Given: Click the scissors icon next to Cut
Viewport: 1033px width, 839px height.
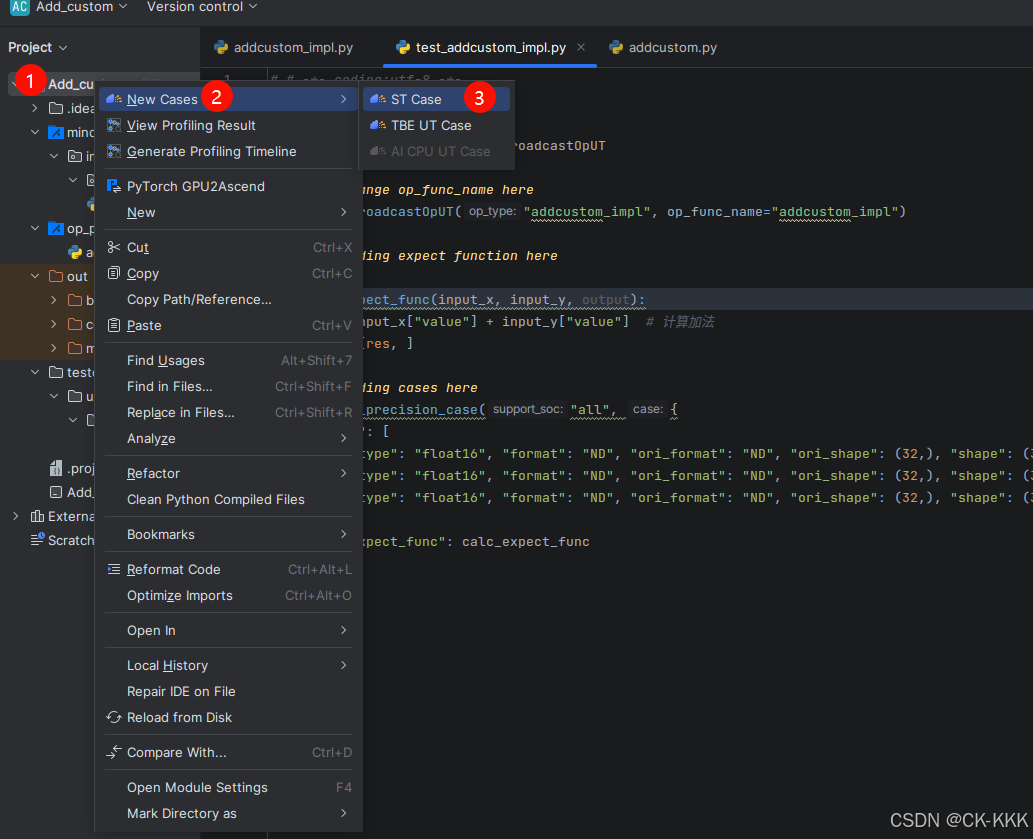Looking at the screenshot, I should pyautogui.click(x=113, y=247).
